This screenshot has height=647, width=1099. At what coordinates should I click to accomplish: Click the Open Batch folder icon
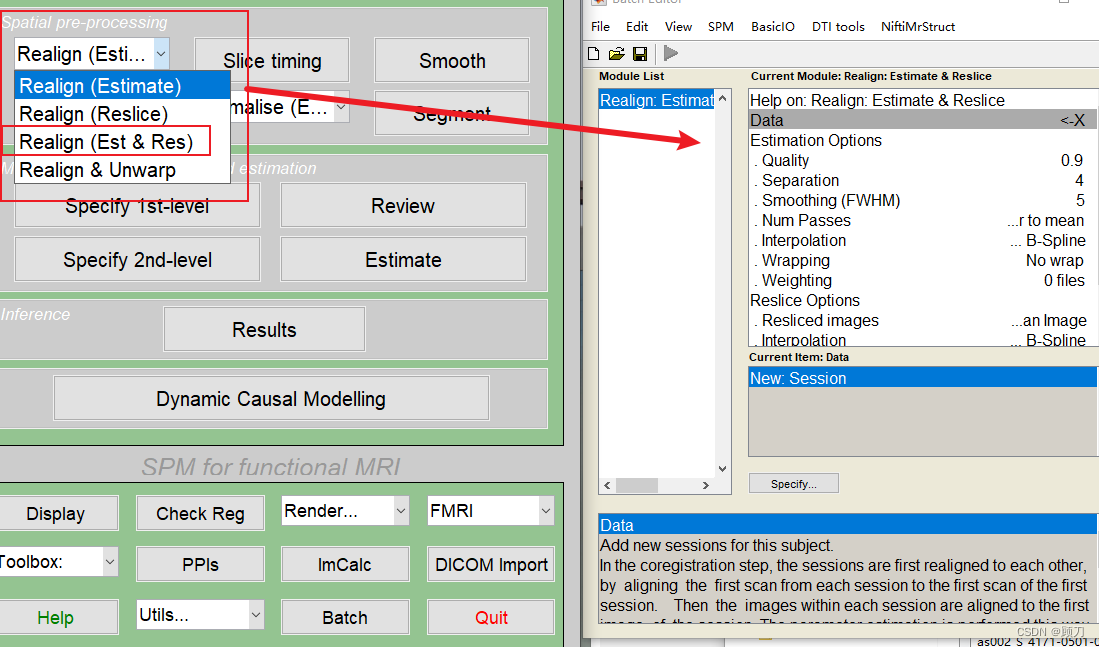click(x=616, y=53)
